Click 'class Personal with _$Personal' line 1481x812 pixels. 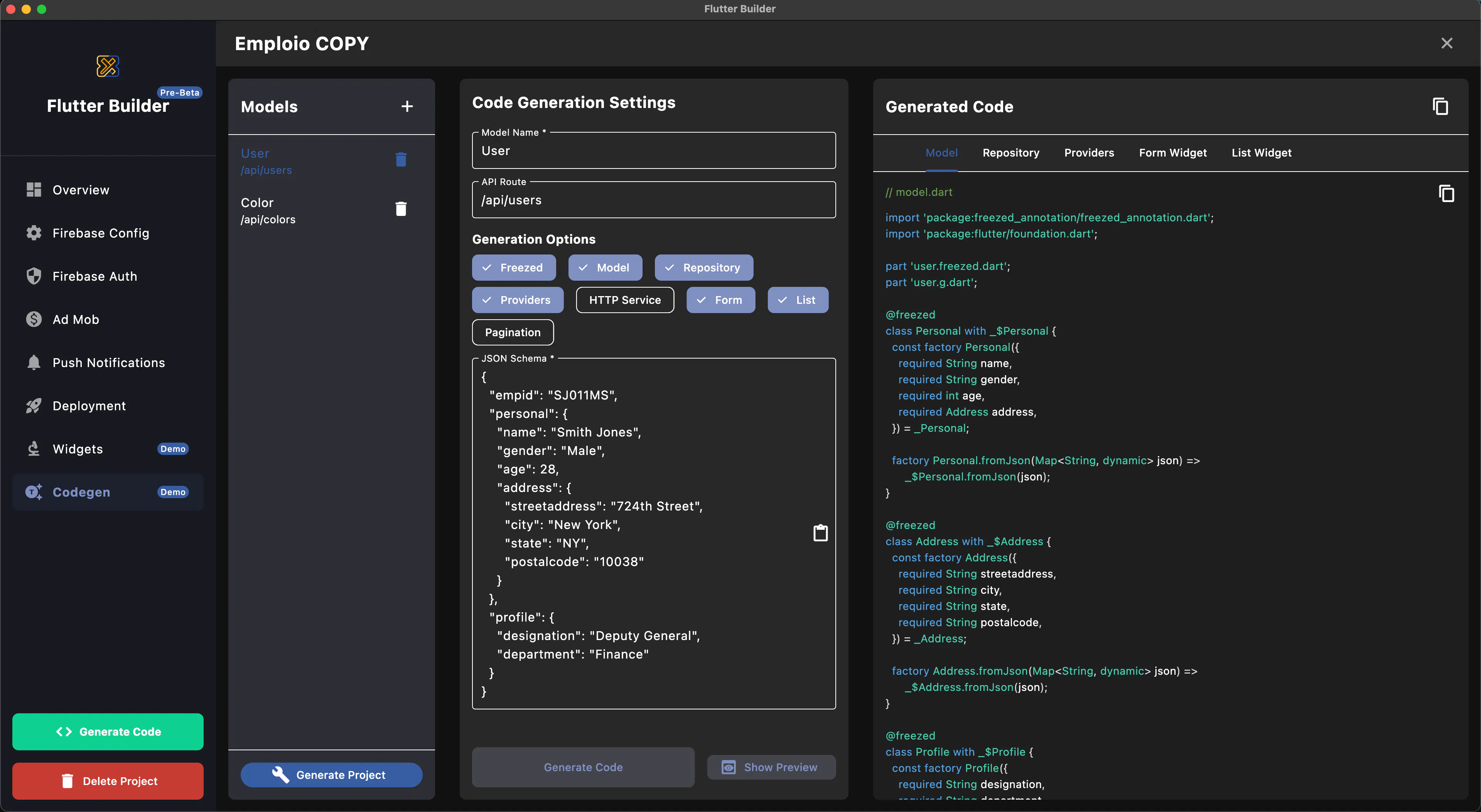point(970,331)
